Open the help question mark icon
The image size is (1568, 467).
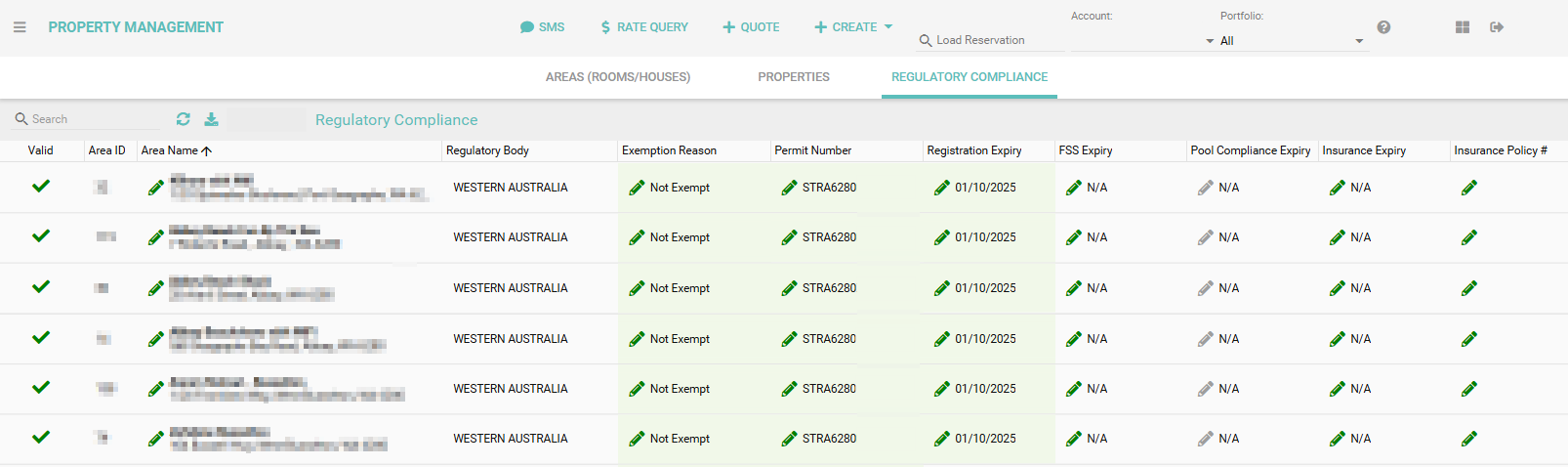tap(1383, 27)
